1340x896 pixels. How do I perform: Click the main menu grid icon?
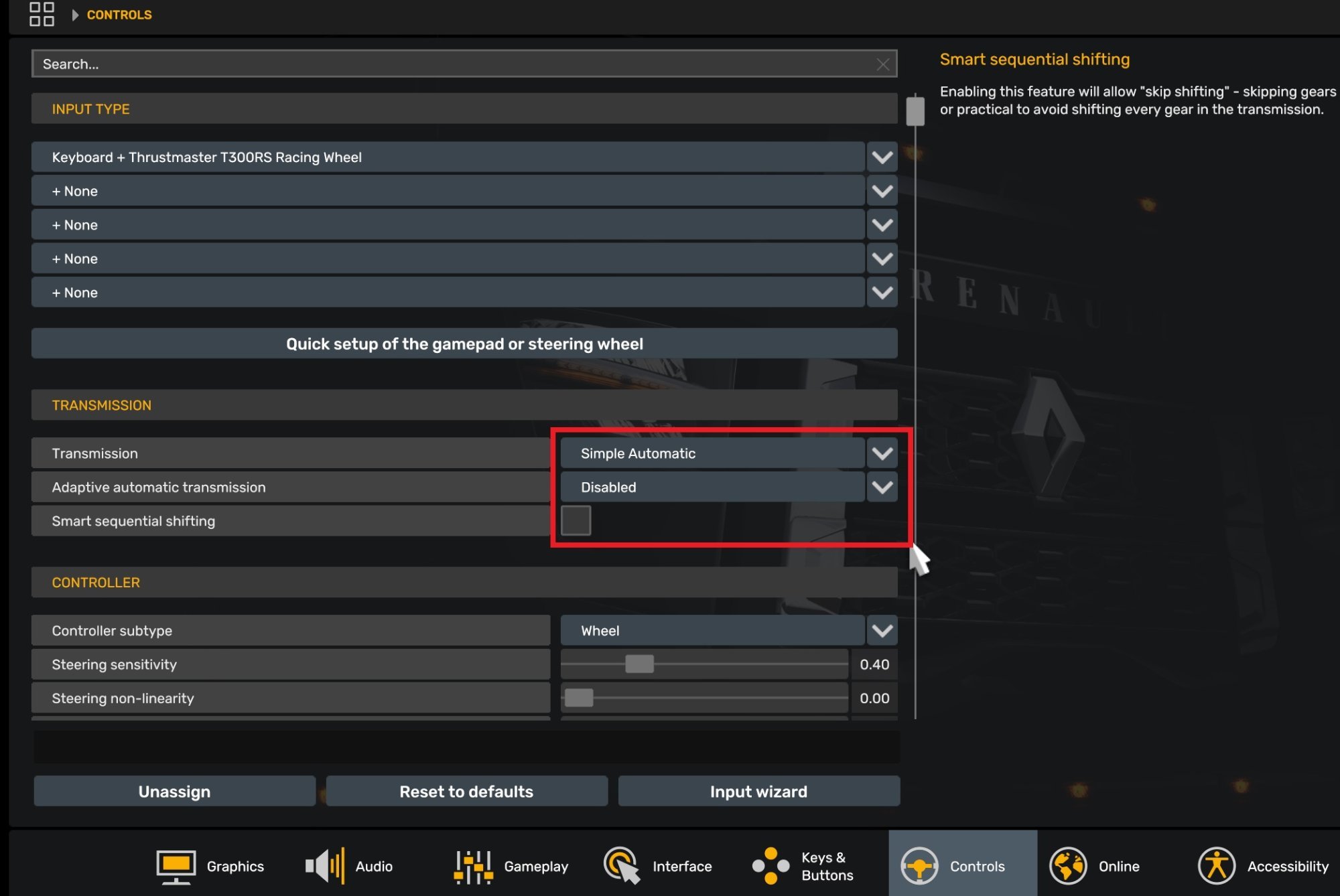(42, 14)
